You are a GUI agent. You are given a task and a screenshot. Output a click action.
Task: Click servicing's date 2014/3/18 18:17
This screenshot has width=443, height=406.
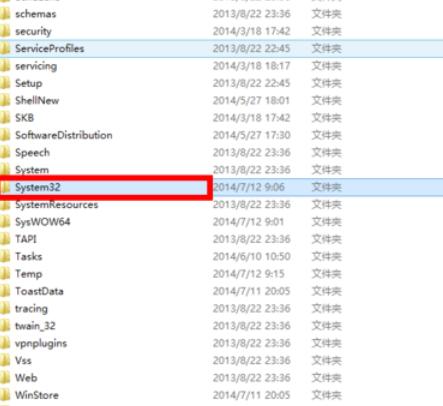251,66
